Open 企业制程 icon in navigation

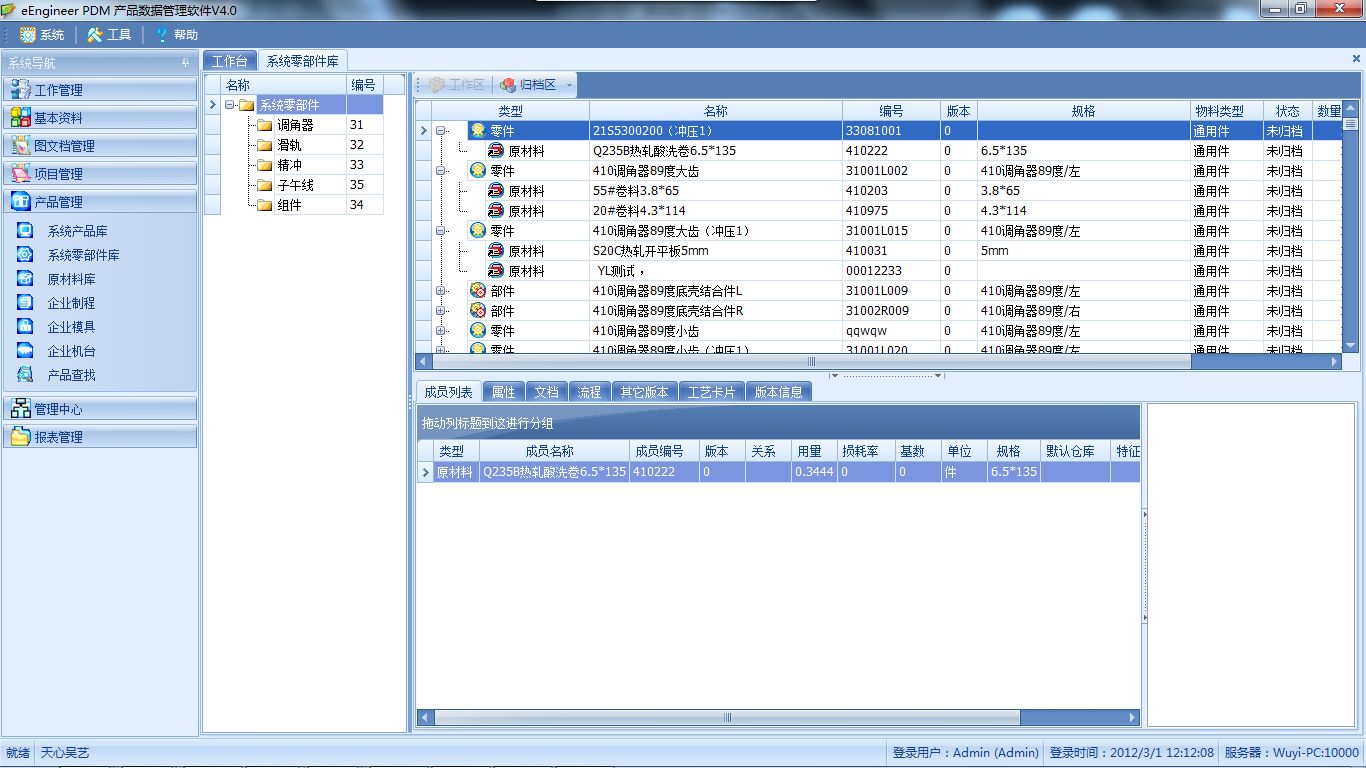26,302
